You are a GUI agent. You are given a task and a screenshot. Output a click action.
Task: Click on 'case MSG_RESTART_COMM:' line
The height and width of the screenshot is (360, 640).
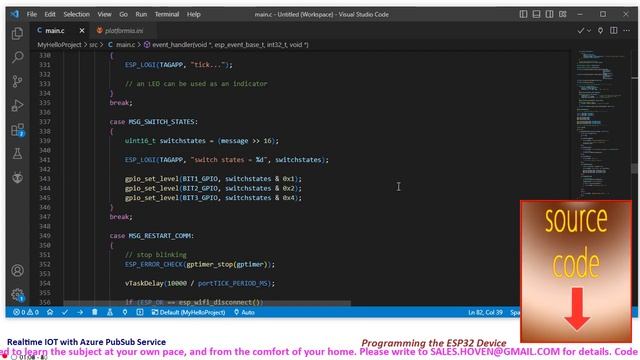[151, 236]
